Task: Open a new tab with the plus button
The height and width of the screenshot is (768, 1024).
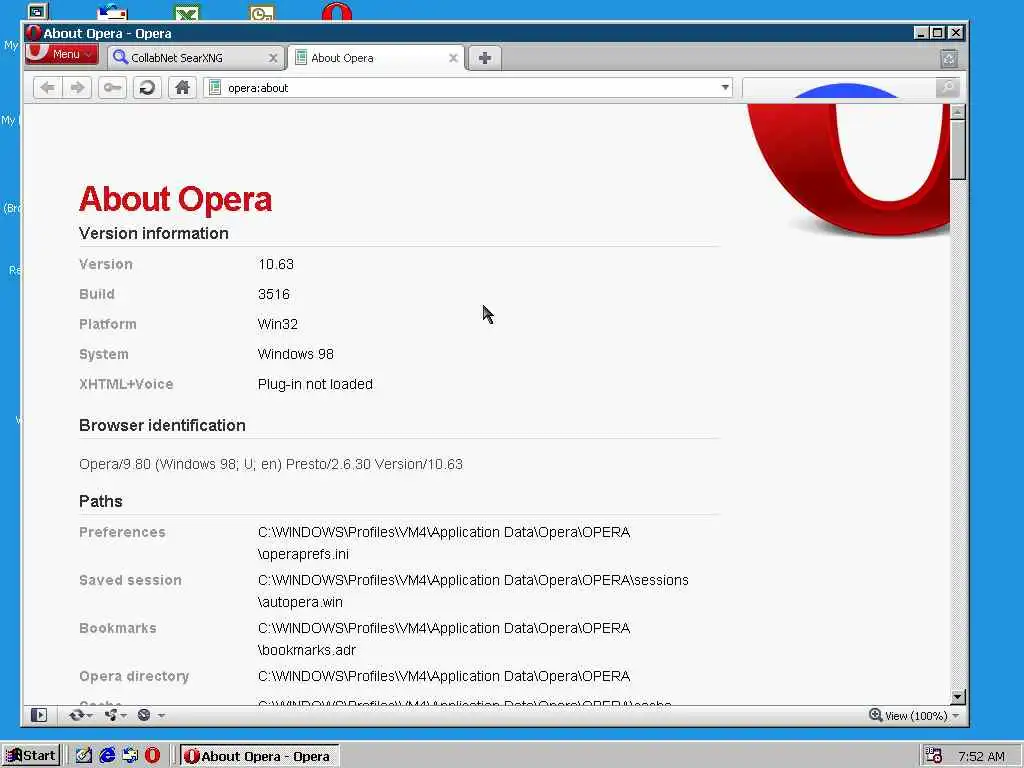Action: [x=485, y=58]
